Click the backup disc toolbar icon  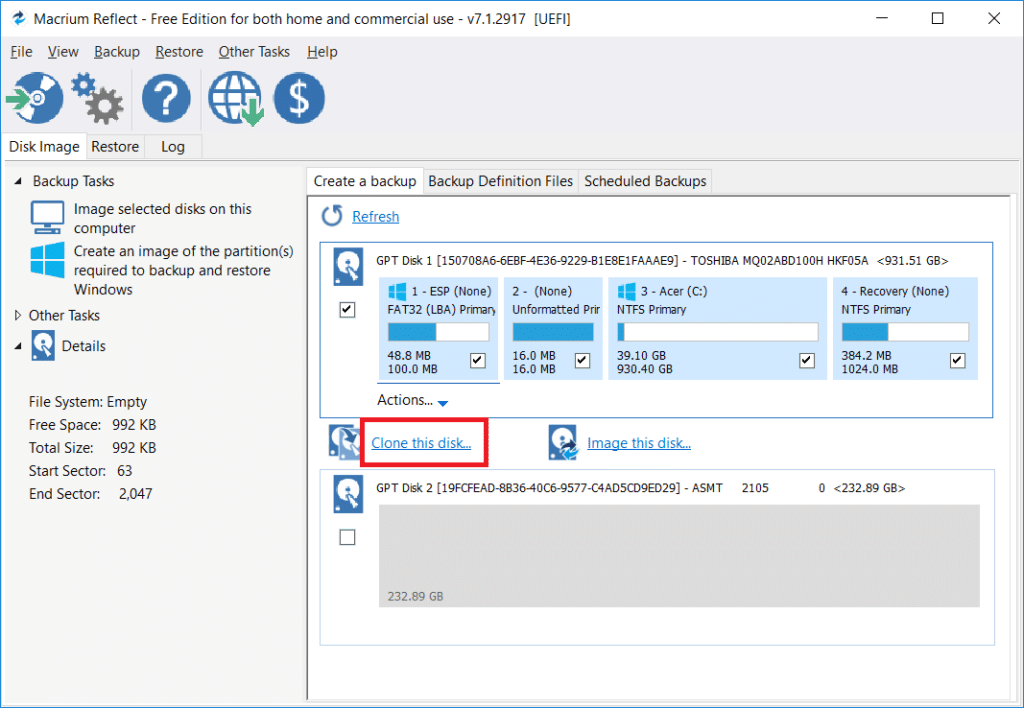[x=35, y=98]
